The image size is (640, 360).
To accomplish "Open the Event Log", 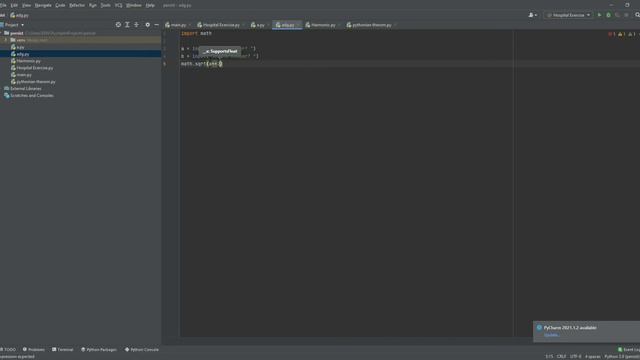I will pos(629,349).
